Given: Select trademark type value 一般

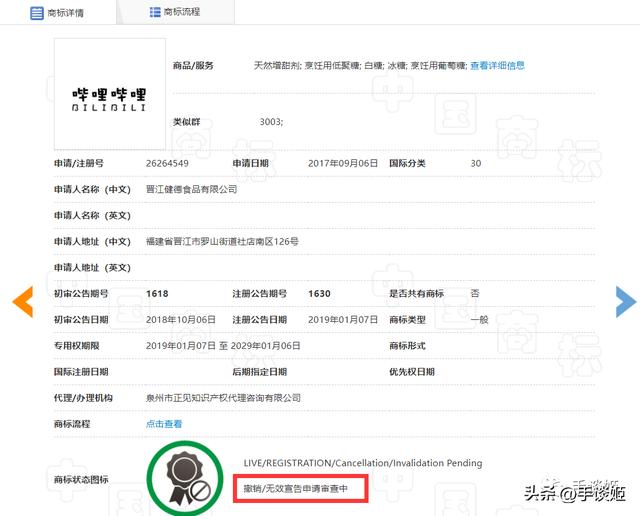Looking at the screenshot, I should click(479, 320).
